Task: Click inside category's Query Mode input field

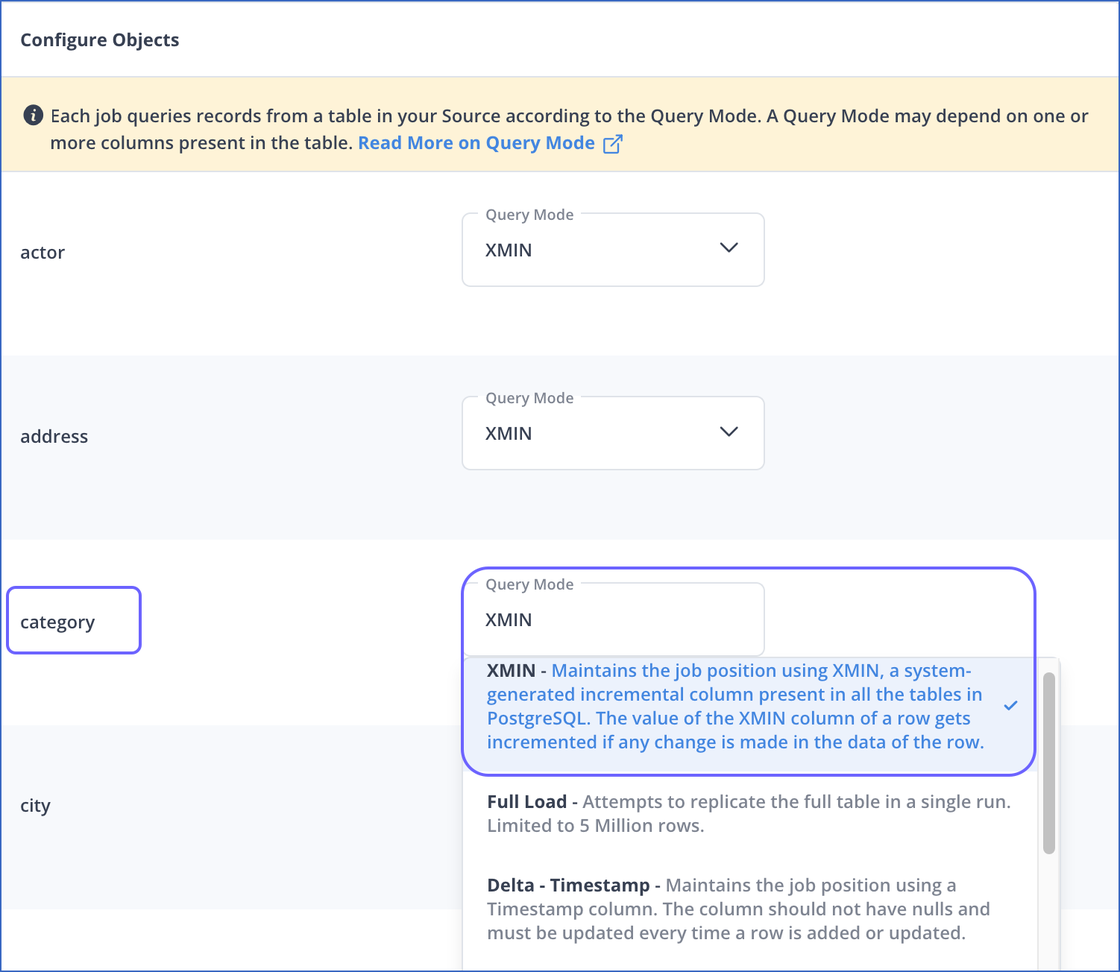Action: (x=600, y=618)
